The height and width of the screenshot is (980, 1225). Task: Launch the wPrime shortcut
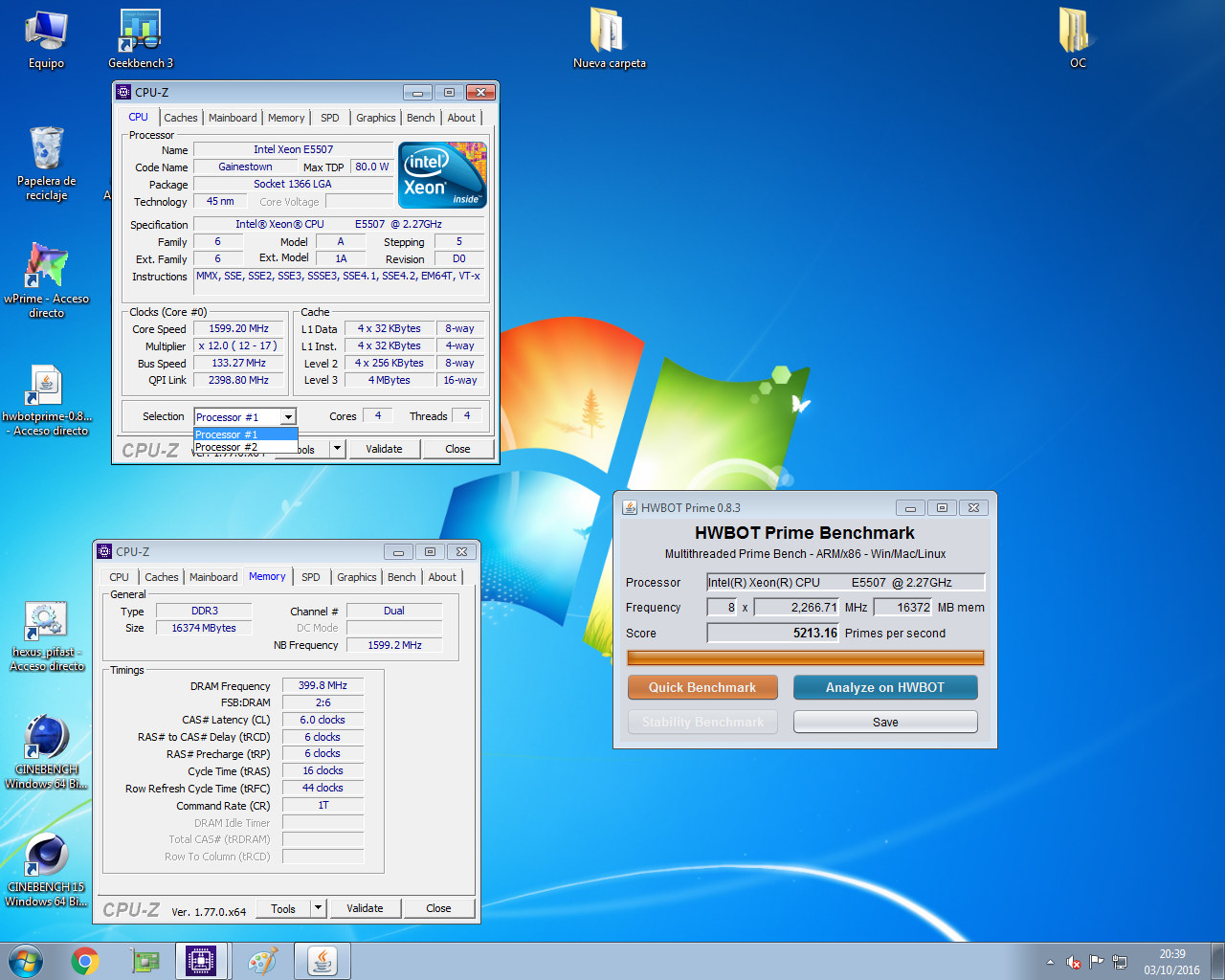point(46,280)
